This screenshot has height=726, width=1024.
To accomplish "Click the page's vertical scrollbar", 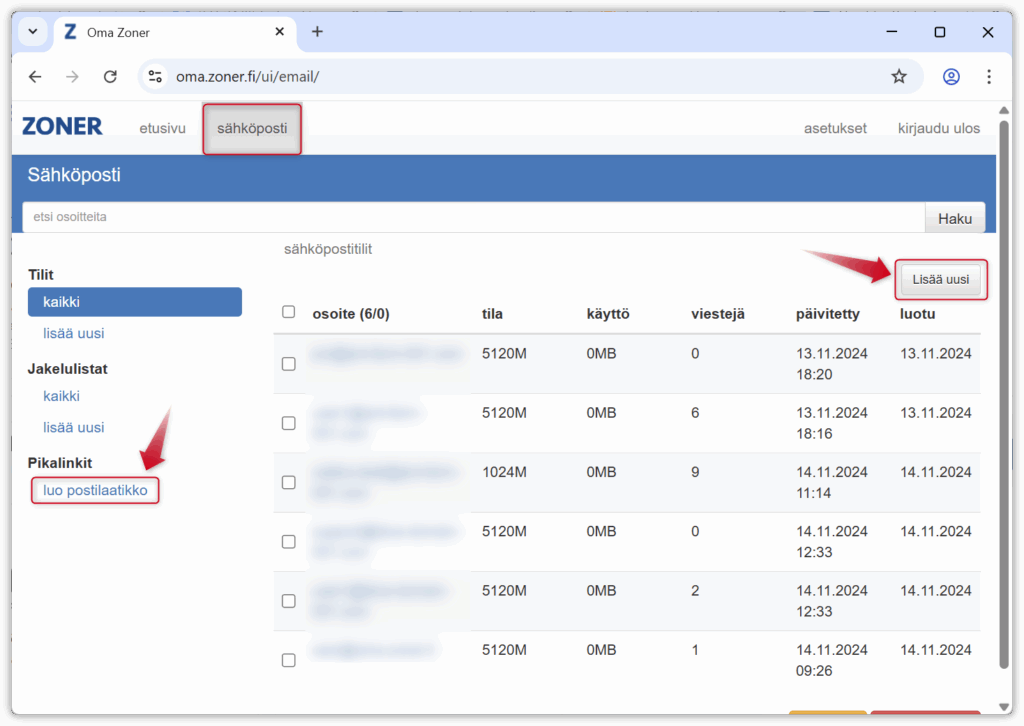I will 1004,400.
